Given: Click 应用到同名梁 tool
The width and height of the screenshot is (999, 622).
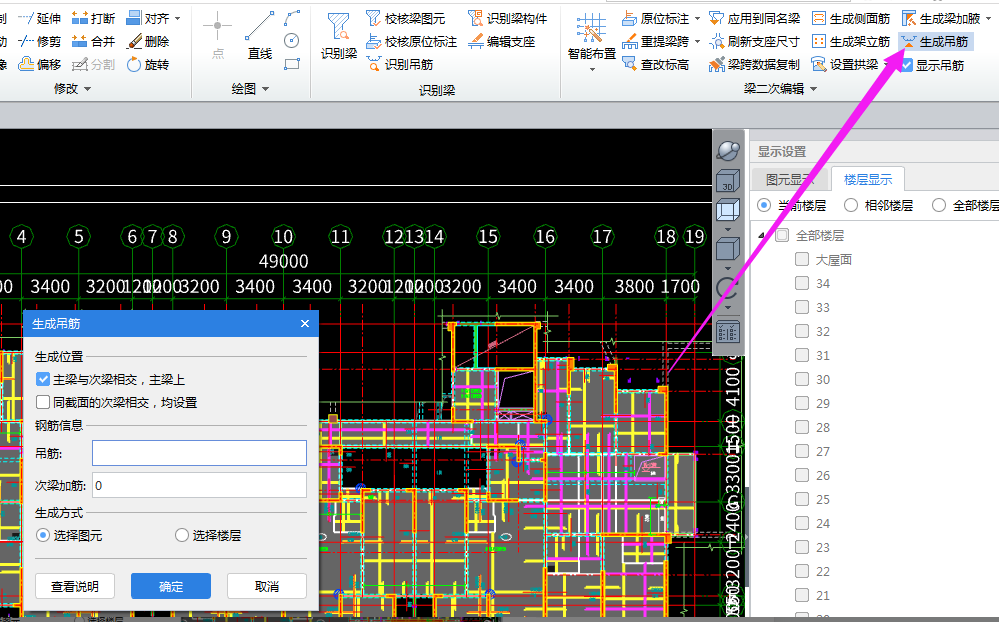Looking at the screenshot, I should pos(754,18).
